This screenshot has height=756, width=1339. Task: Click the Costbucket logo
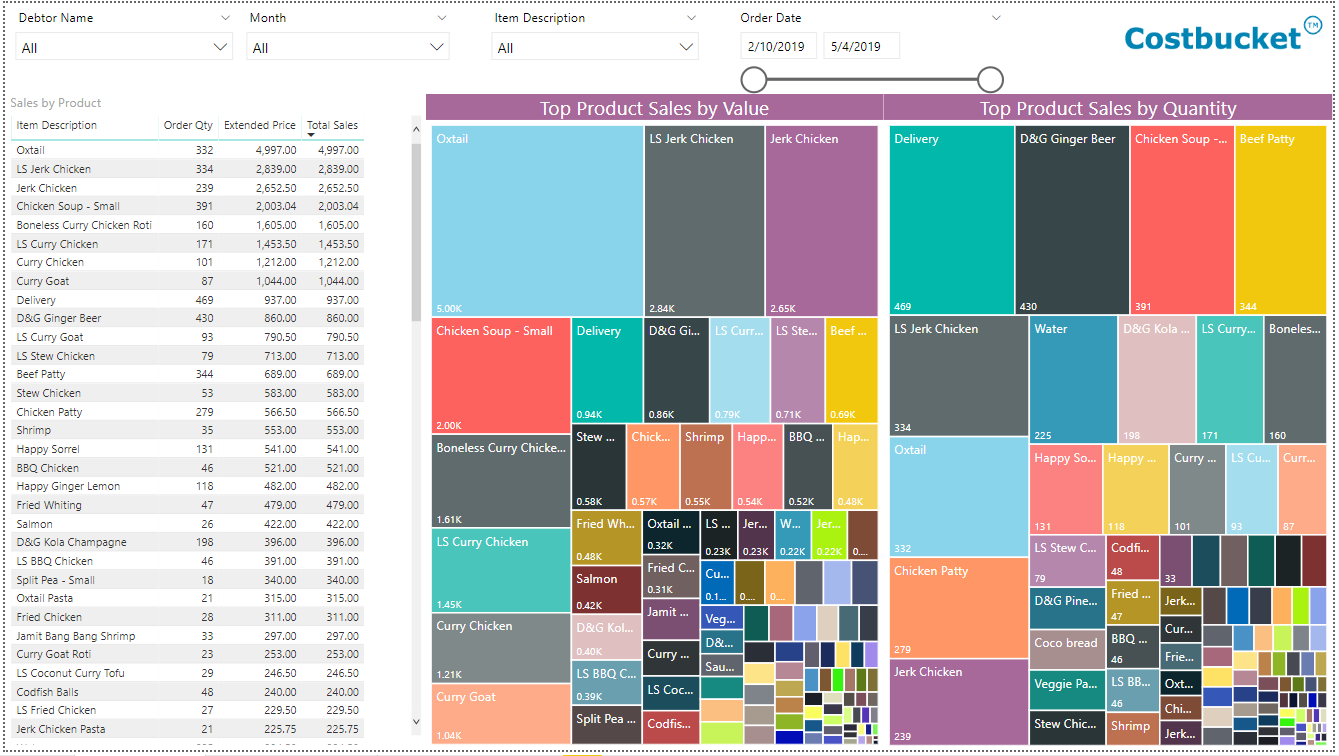point(1223,36)
